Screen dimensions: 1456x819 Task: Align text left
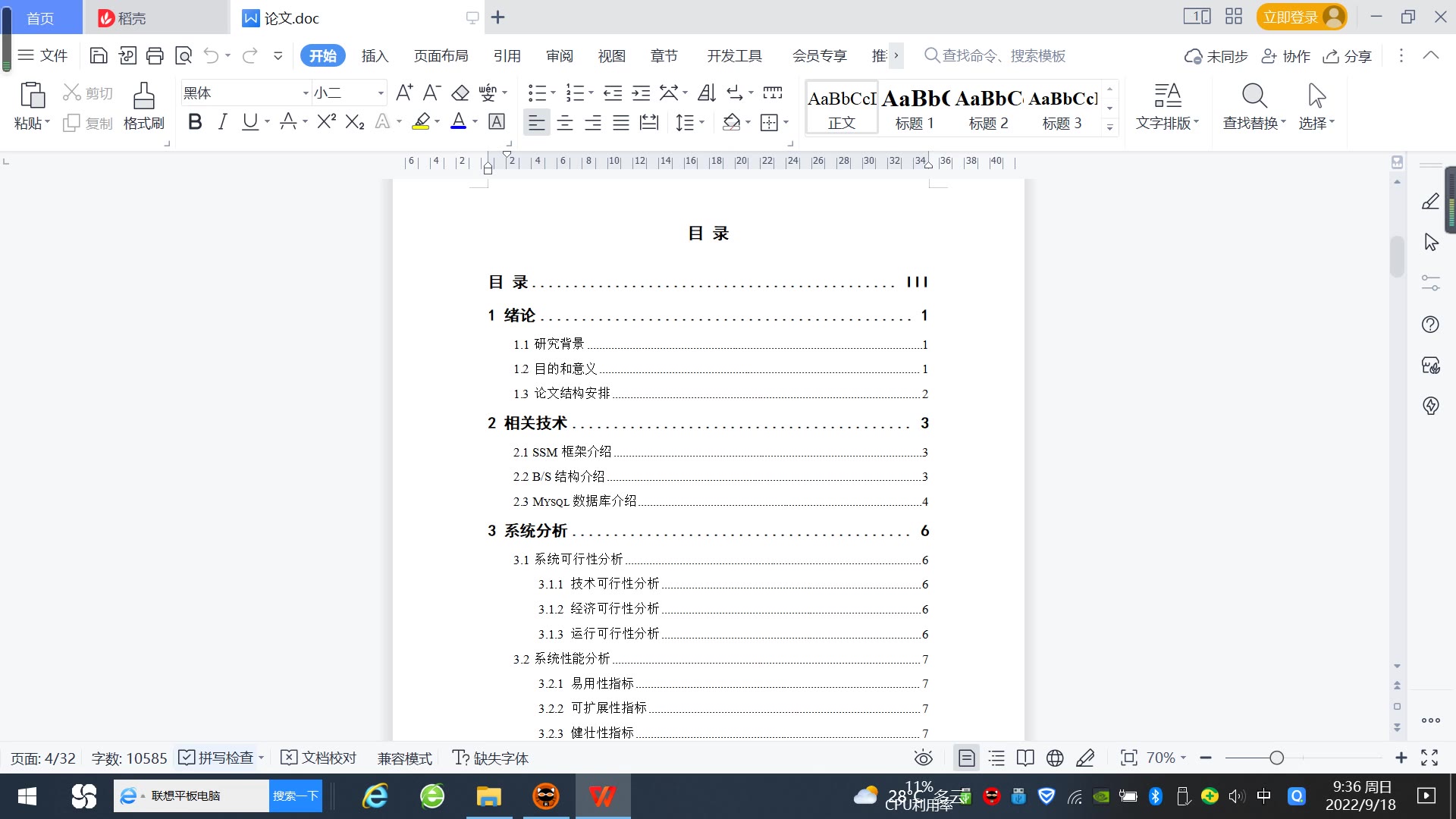coord(536,122)
